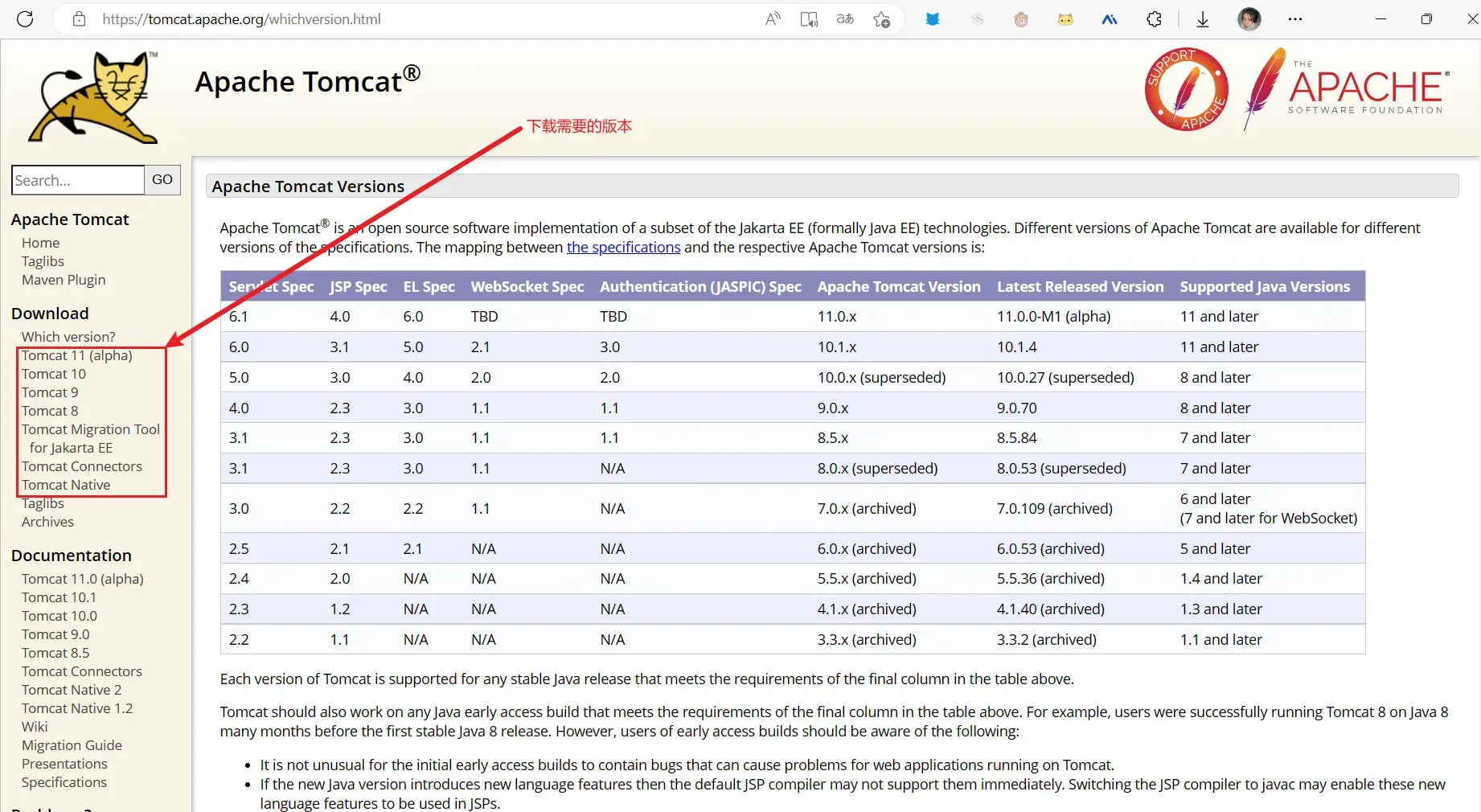Open the Taglibs link under Download
Image resolution: width=1481 pixels, height=812 pixels.
coord(43,503)
